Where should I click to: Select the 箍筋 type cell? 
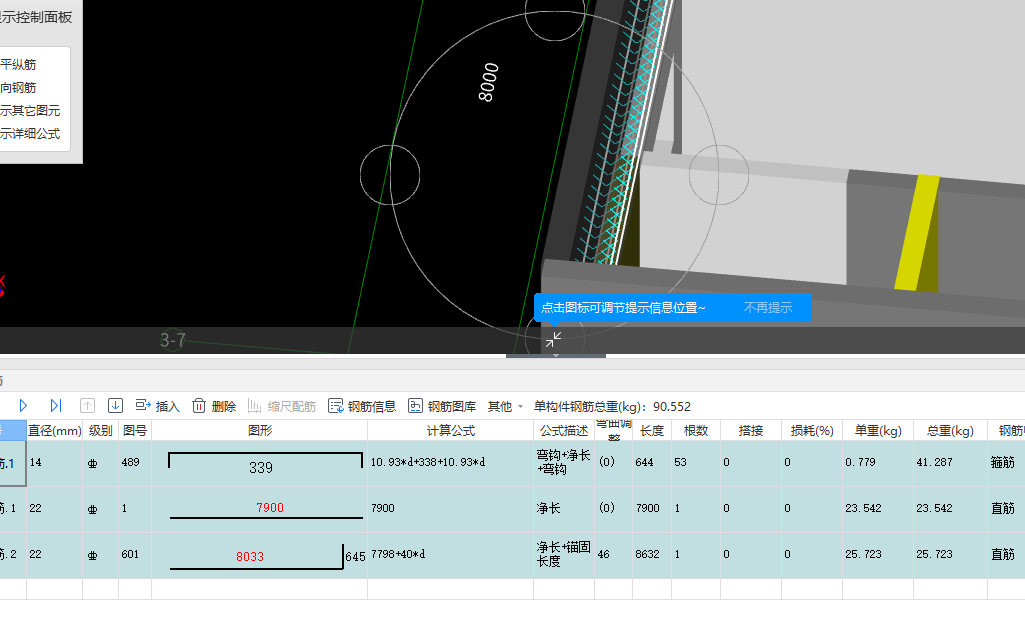[1006, 462]
